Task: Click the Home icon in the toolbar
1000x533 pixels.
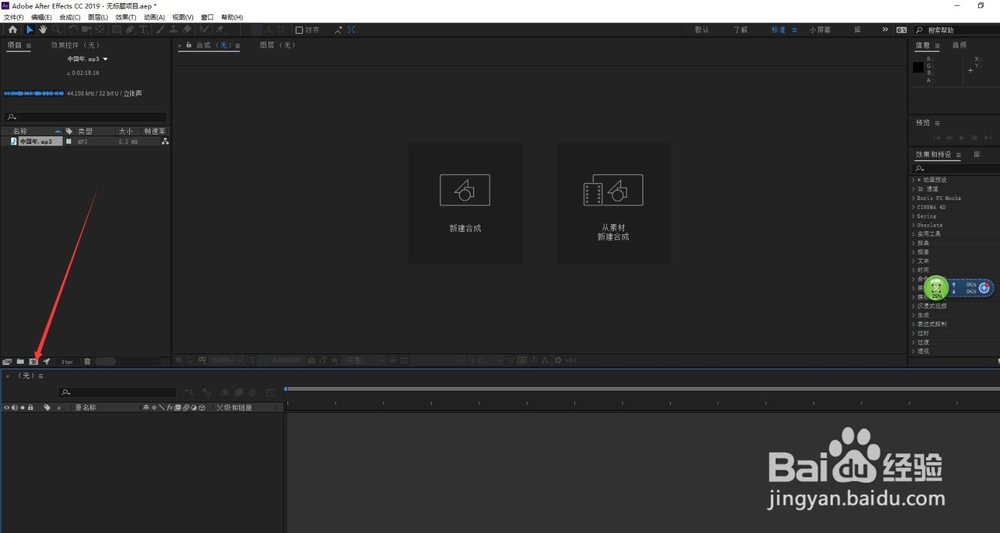Action: point(13,29)
